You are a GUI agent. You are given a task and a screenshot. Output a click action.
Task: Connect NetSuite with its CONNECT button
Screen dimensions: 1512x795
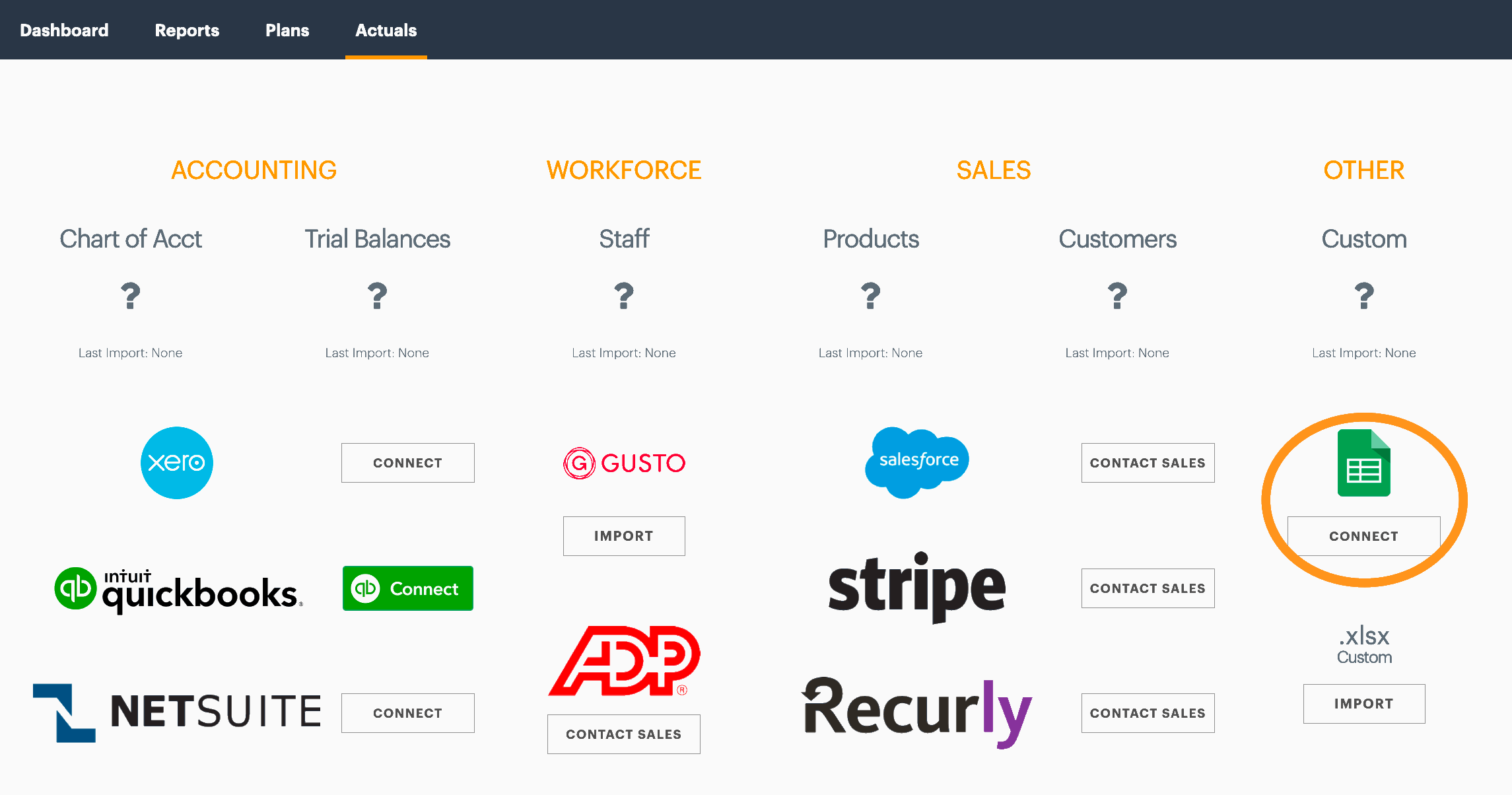point(408,713)
